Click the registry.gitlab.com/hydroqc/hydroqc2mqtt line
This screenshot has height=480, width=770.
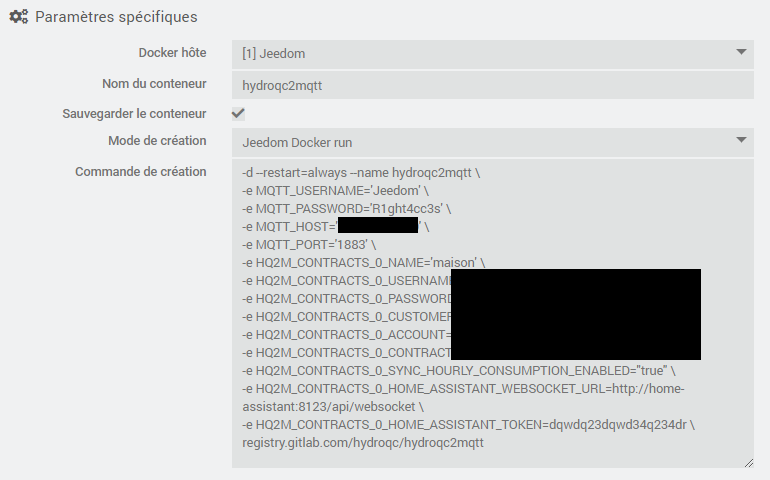[x=363, y=443]
